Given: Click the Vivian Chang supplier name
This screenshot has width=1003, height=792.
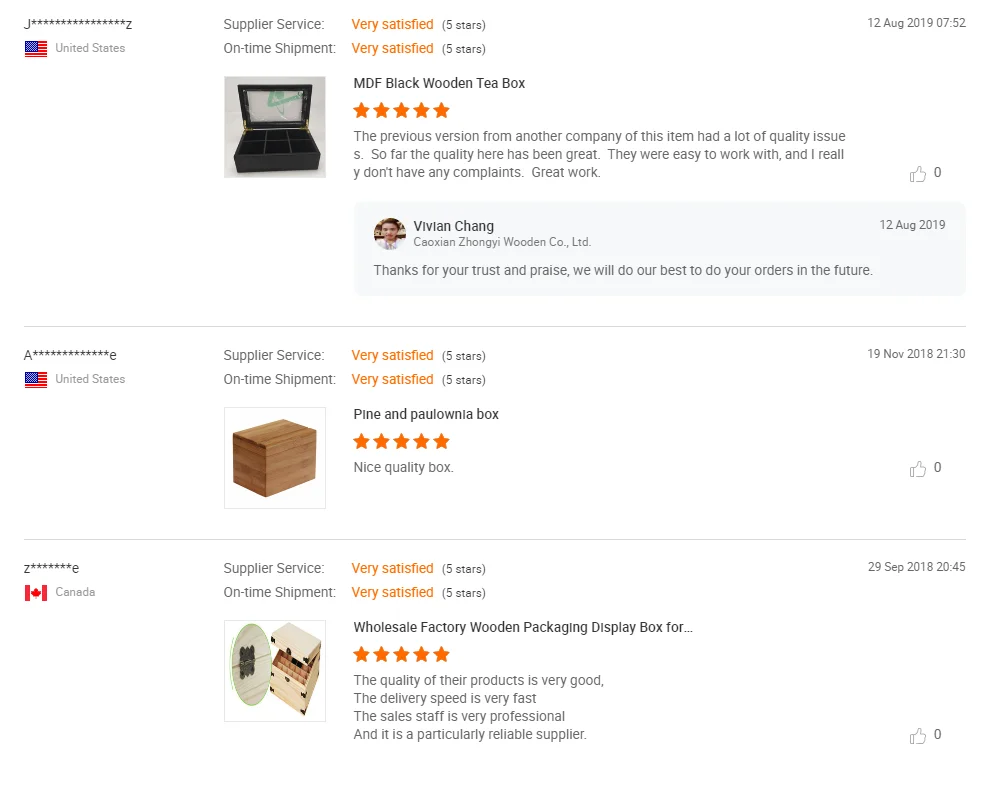Looking at the screenshot, I should pos(454,226).
